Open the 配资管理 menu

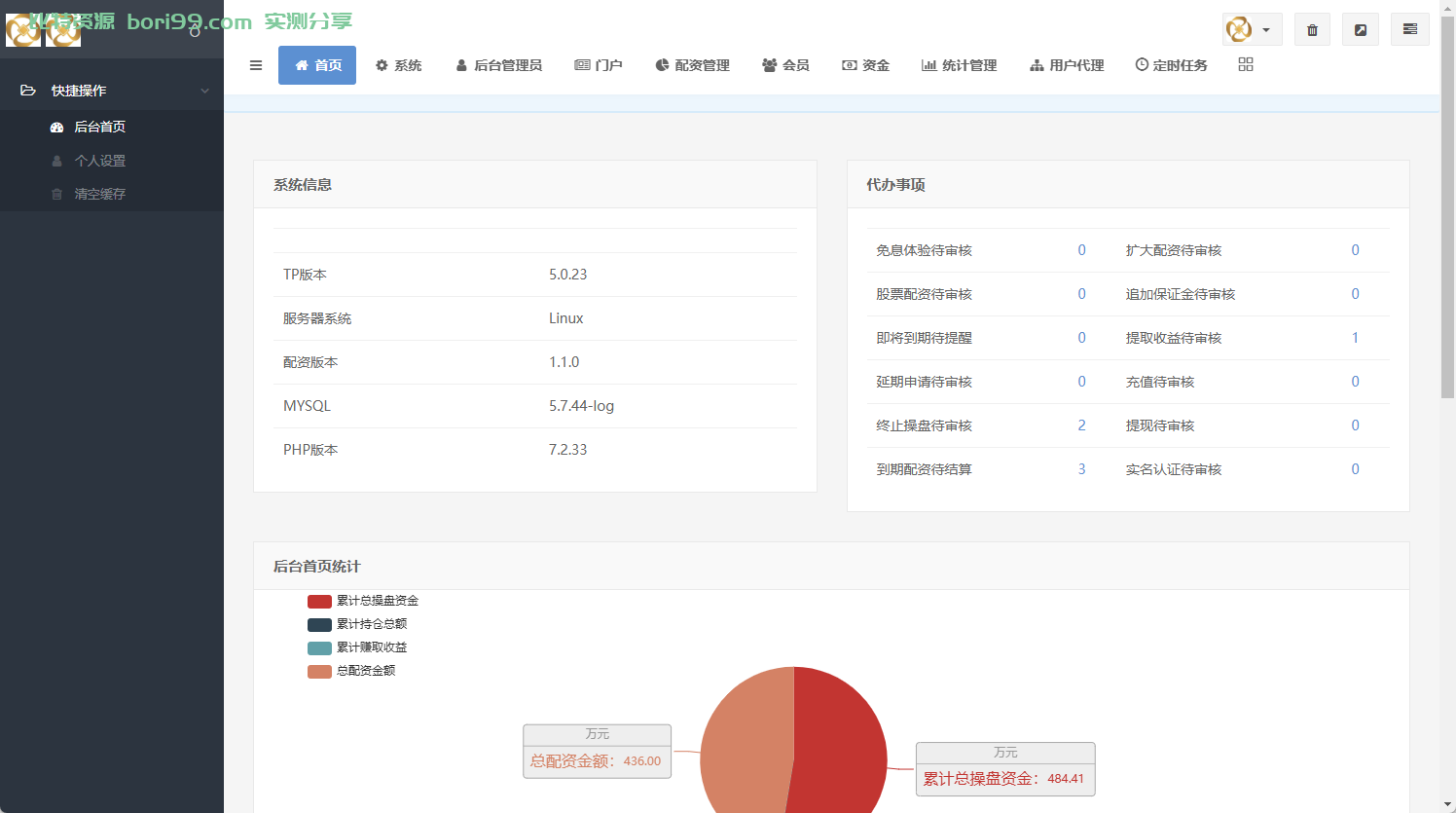(692, 65)
